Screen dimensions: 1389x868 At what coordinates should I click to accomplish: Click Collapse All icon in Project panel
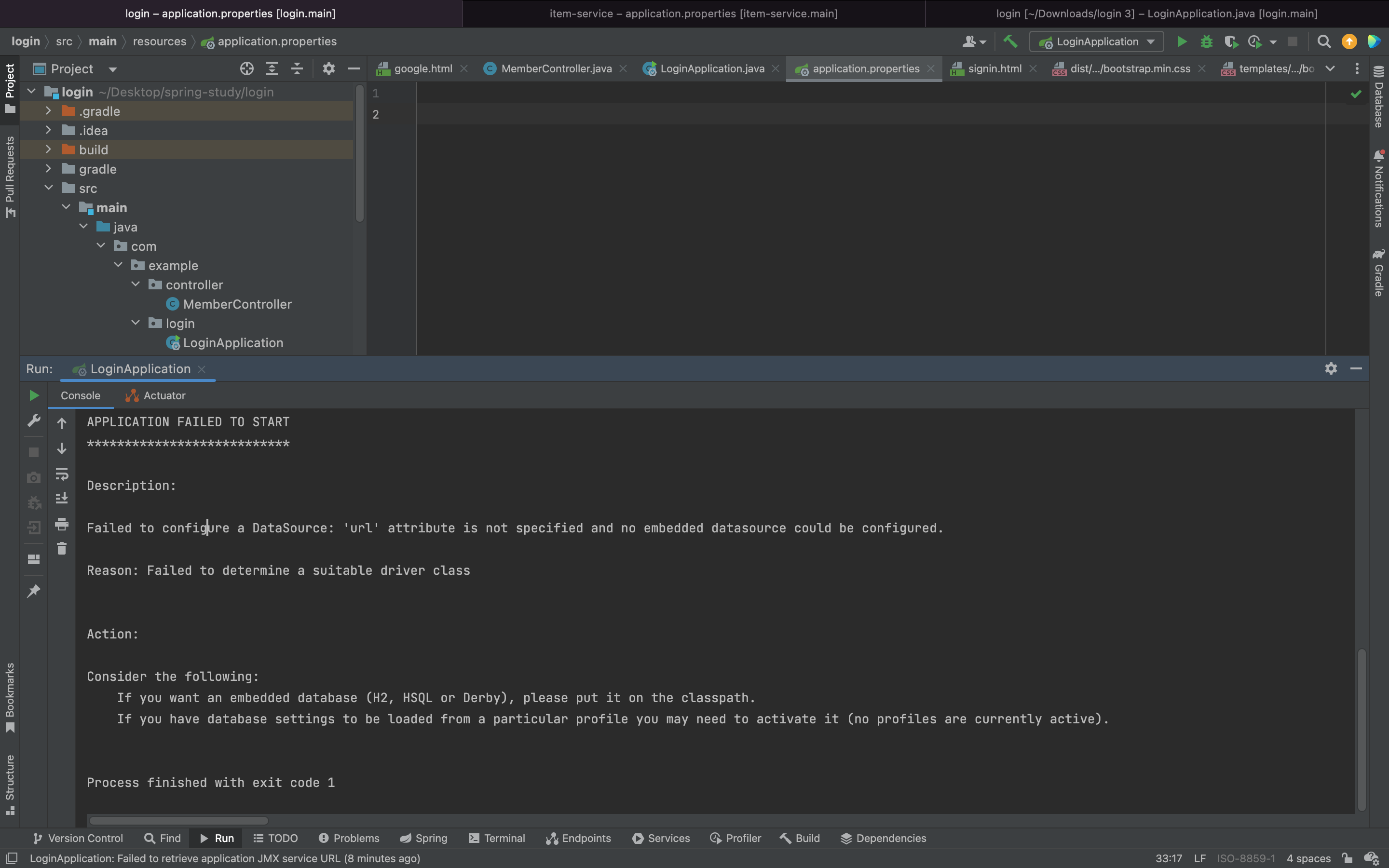tap(297, 69)
